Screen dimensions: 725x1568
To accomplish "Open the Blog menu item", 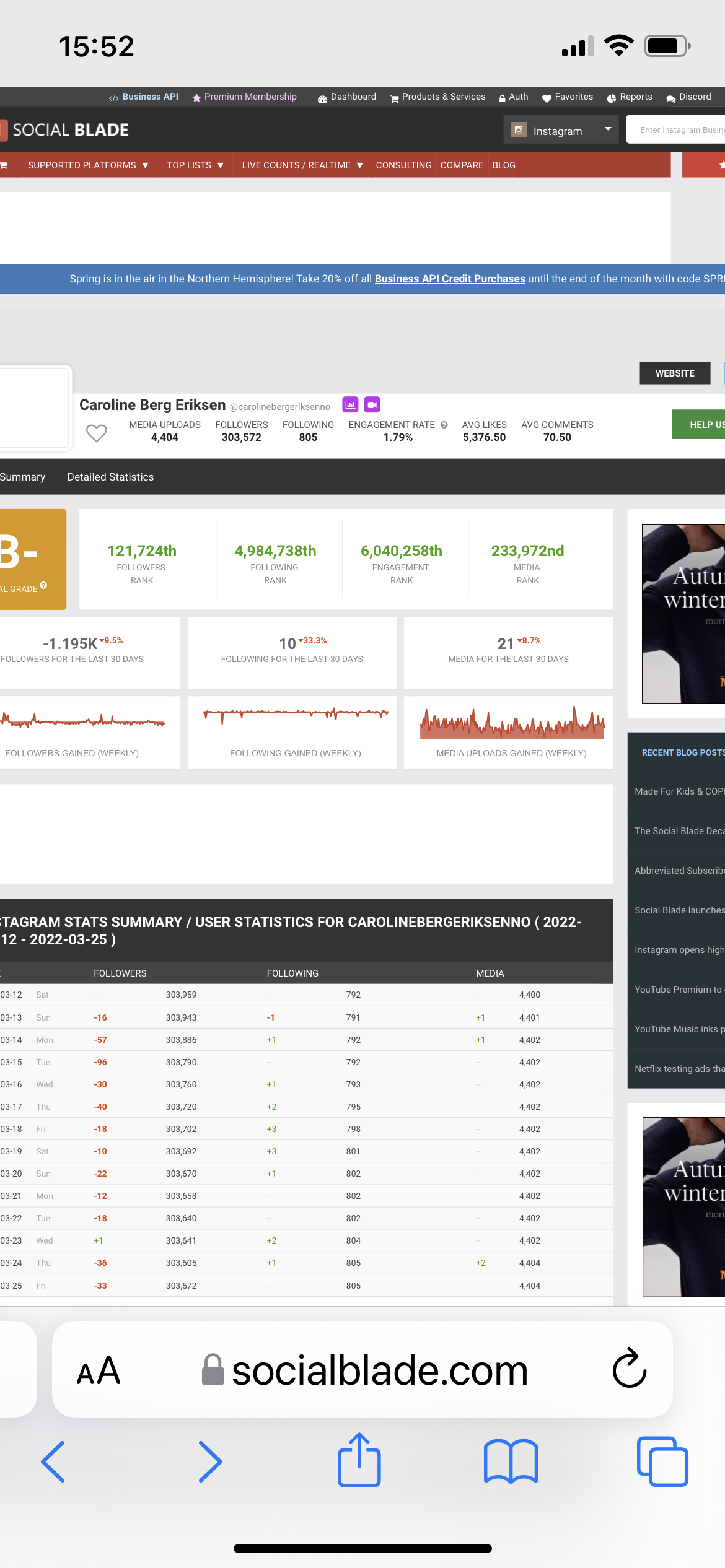I will (x=504, y=165).
